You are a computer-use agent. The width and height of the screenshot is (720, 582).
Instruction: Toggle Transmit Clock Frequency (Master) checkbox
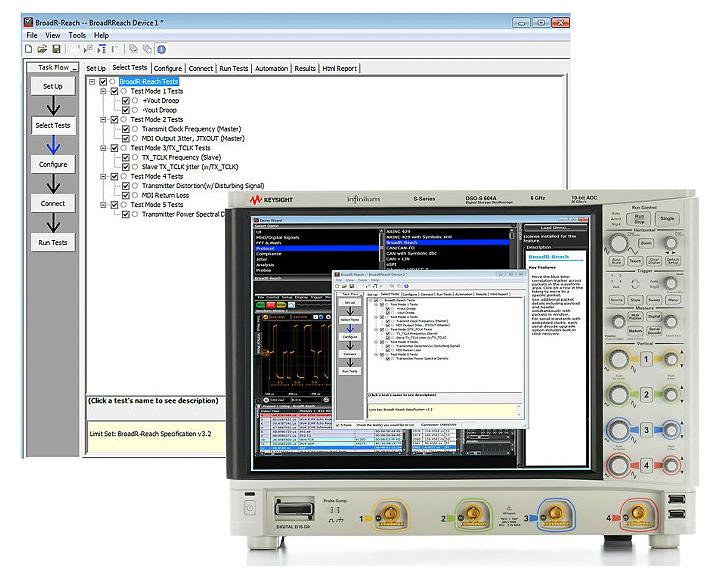(x=126, y=129)
